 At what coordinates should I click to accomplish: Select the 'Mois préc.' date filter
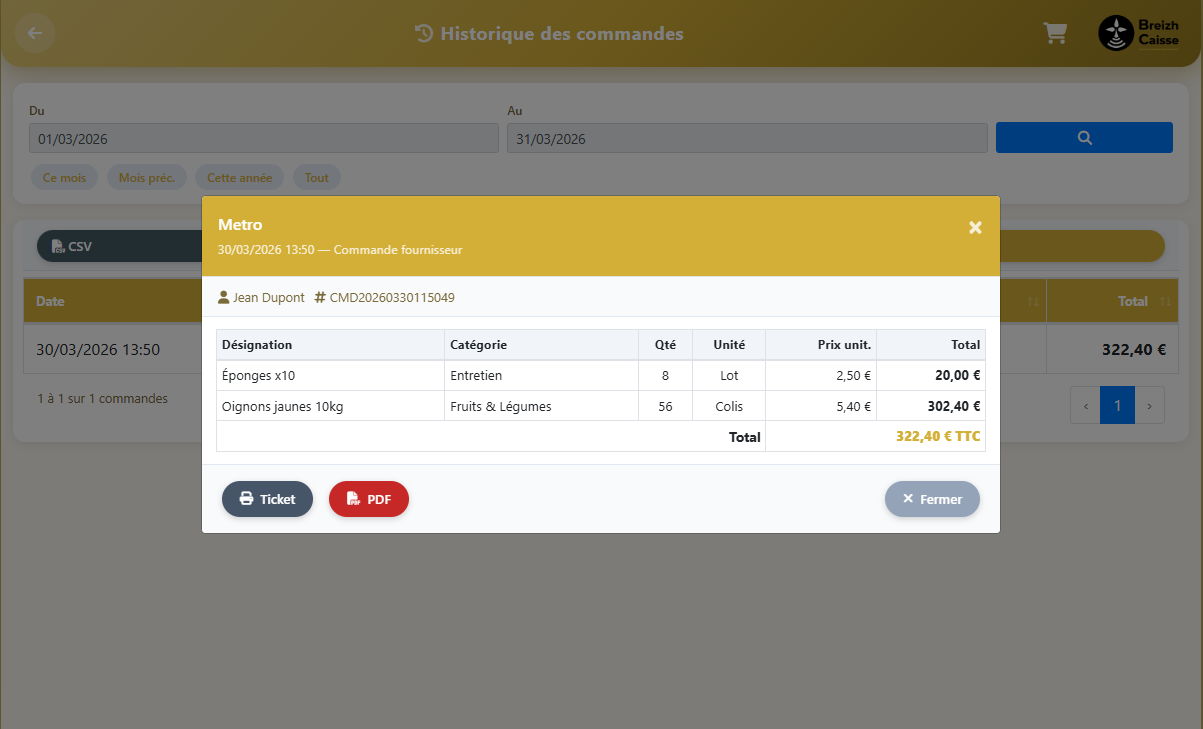tap(146, 178)
